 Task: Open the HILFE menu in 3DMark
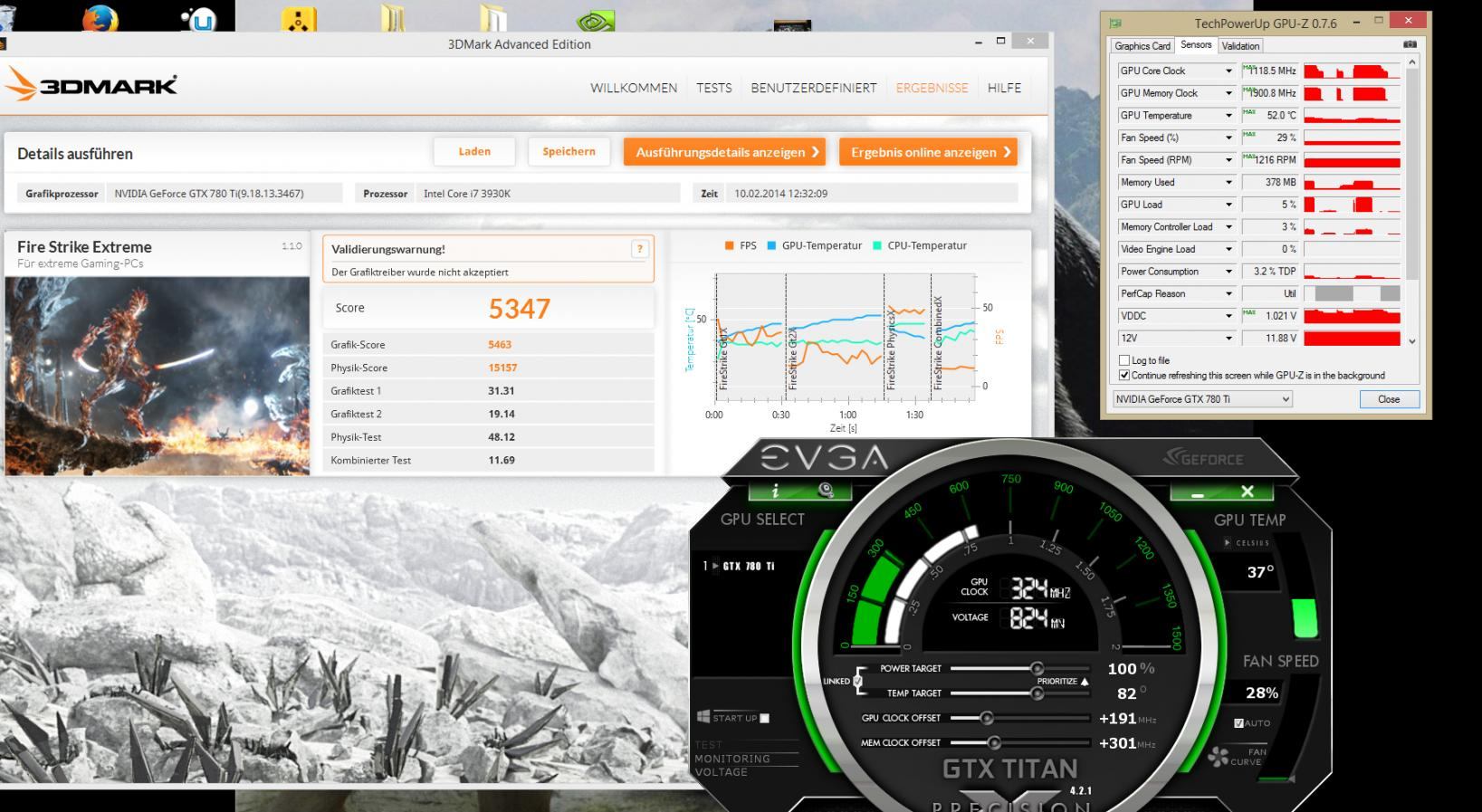1004,88
